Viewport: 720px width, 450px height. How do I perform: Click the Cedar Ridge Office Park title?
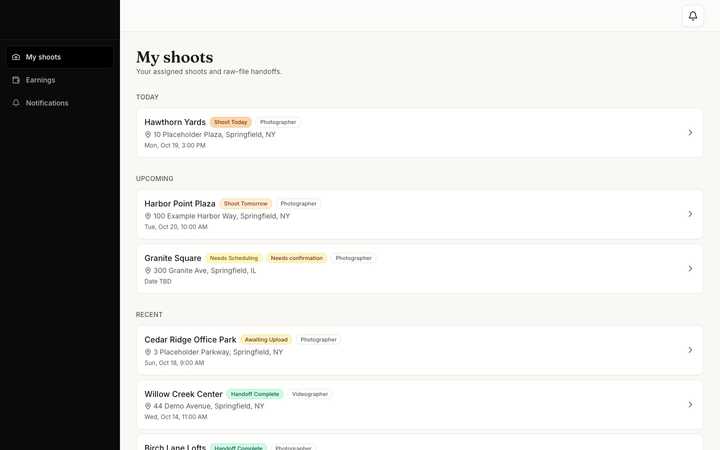[x=190, y=340]
